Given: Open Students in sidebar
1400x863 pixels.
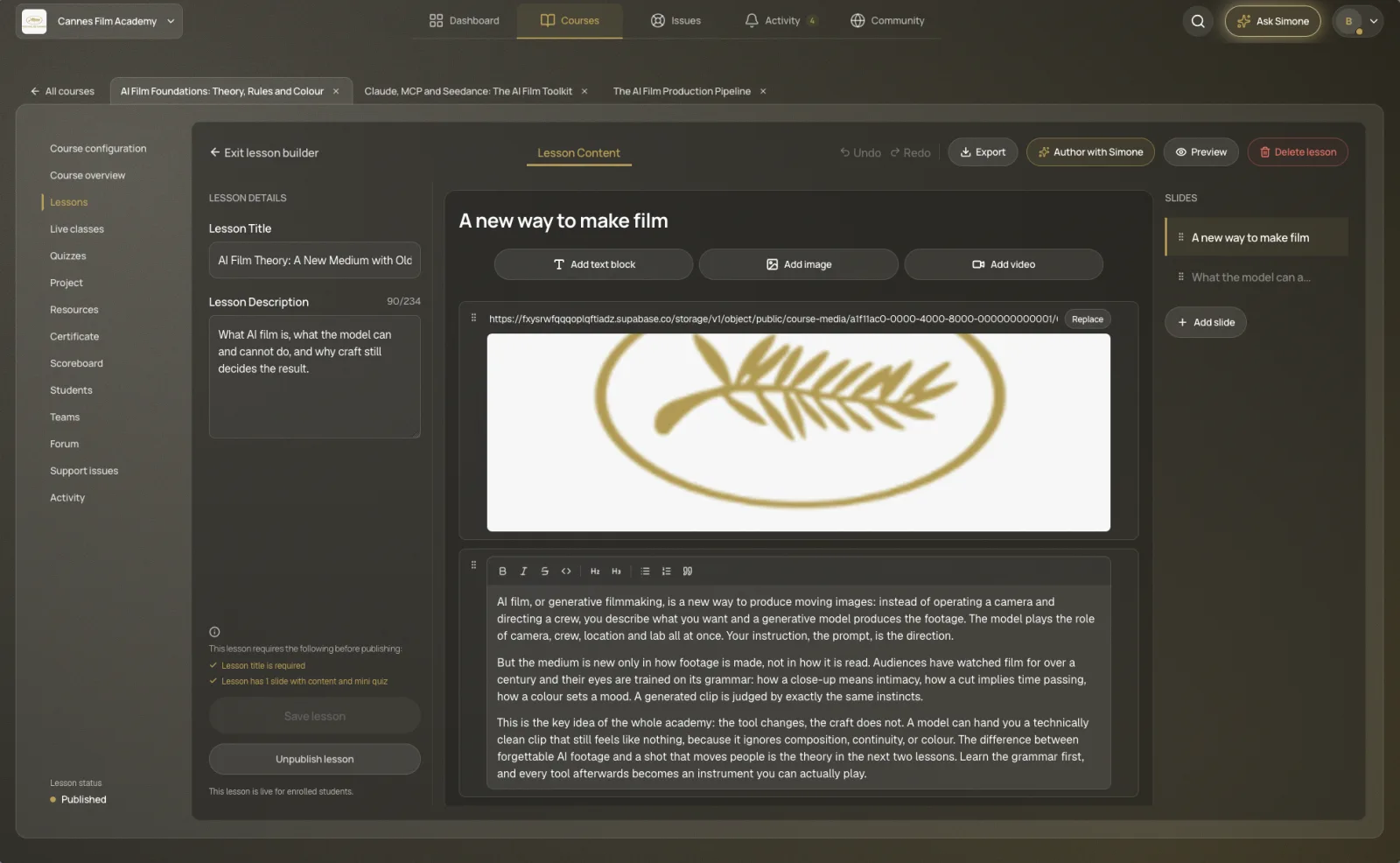Looking at the screenshot, I should coord(71,390).
